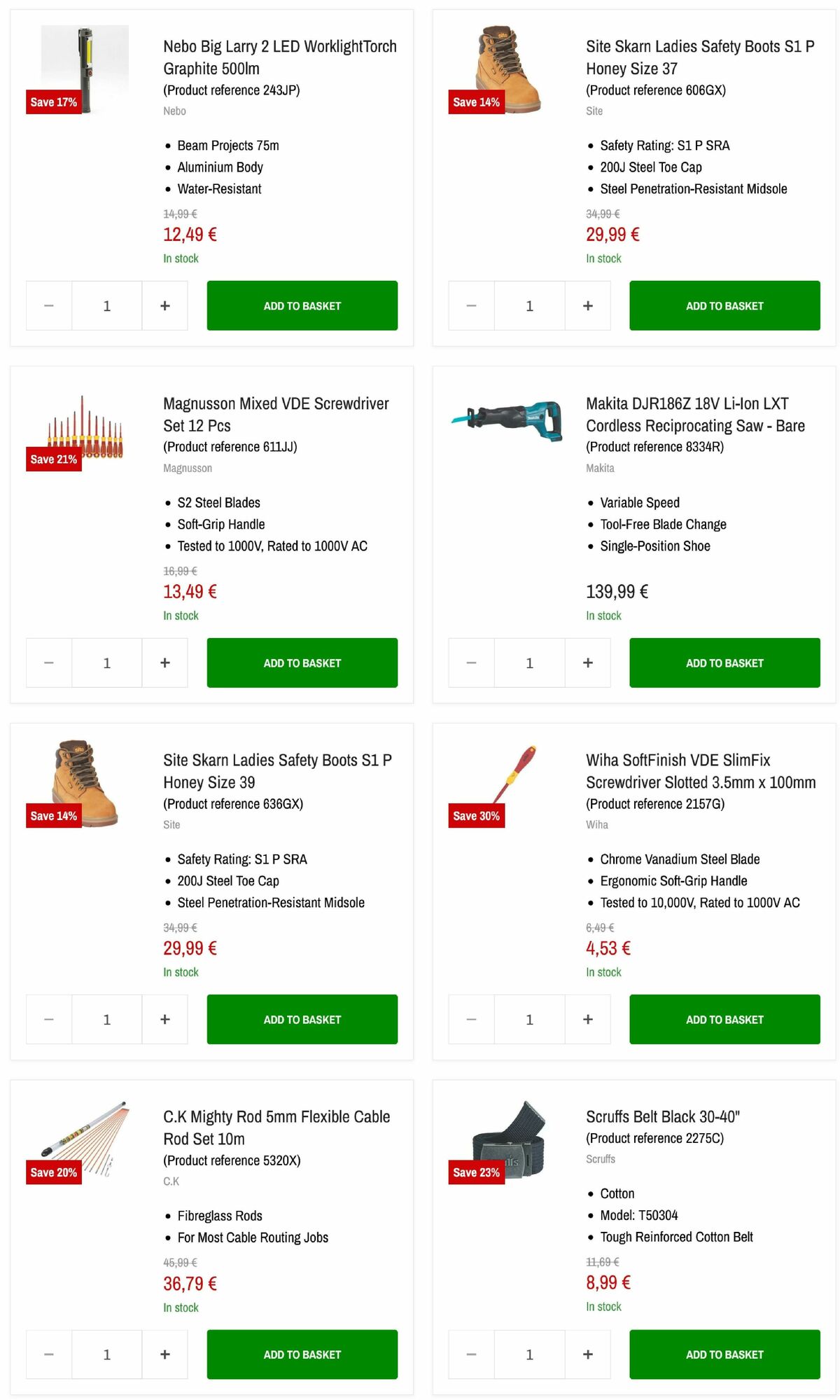Screen dimensions: 840x1400
Task: Increase quantity for Magnusson VDE Screwdriver Set
Action: [x=164, y=663]
